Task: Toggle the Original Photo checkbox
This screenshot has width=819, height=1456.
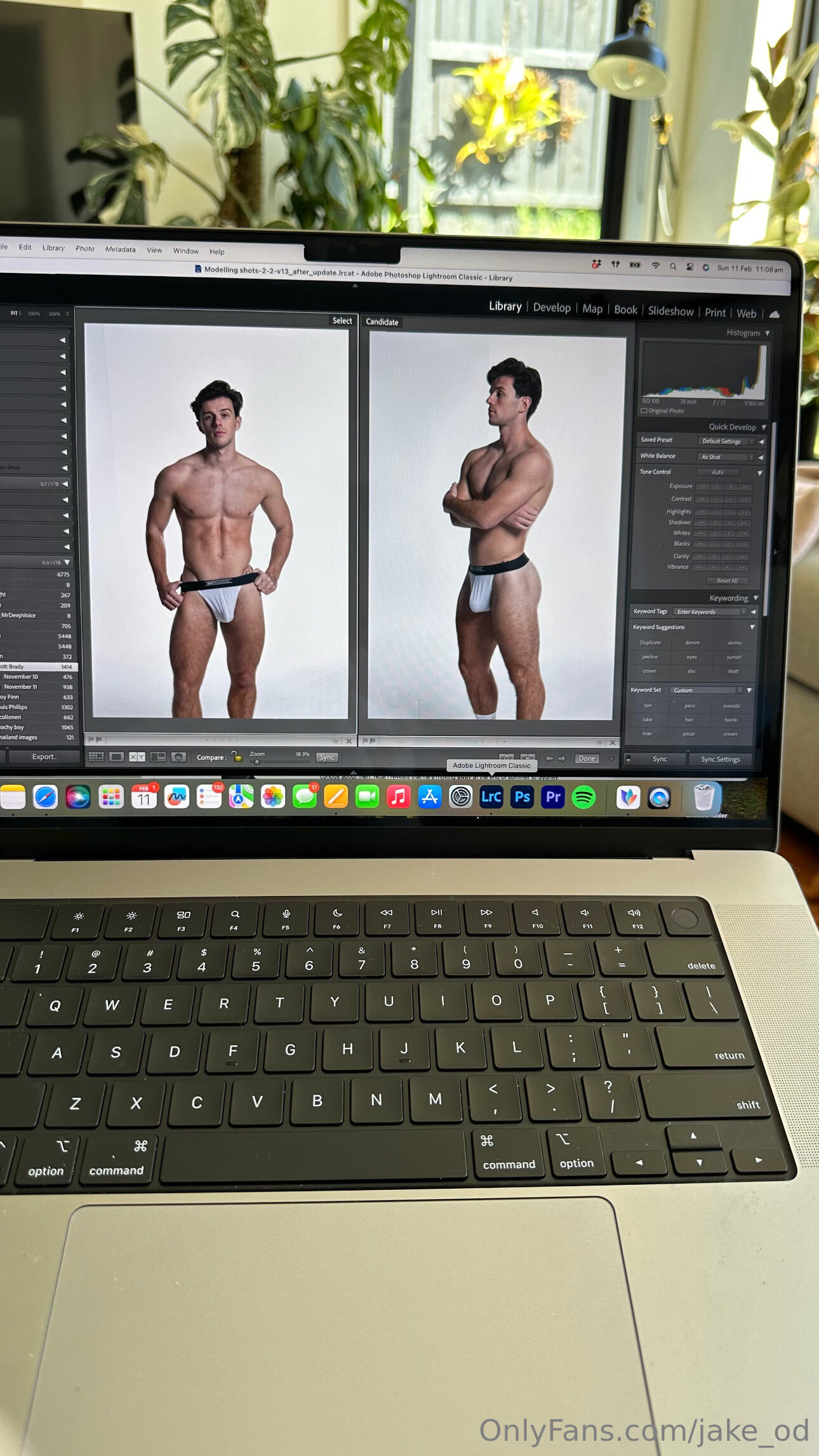Action: 644,411
